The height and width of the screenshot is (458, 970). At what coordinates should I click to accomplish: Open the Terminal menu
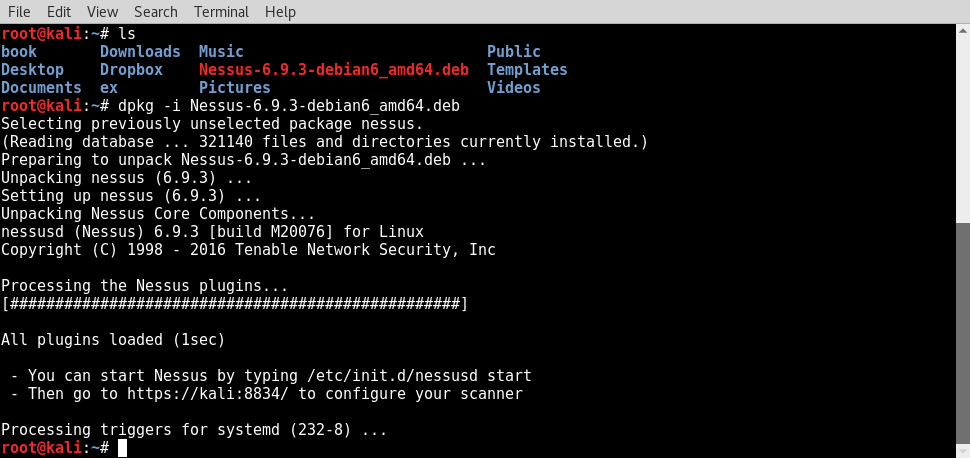coord(221,12)
